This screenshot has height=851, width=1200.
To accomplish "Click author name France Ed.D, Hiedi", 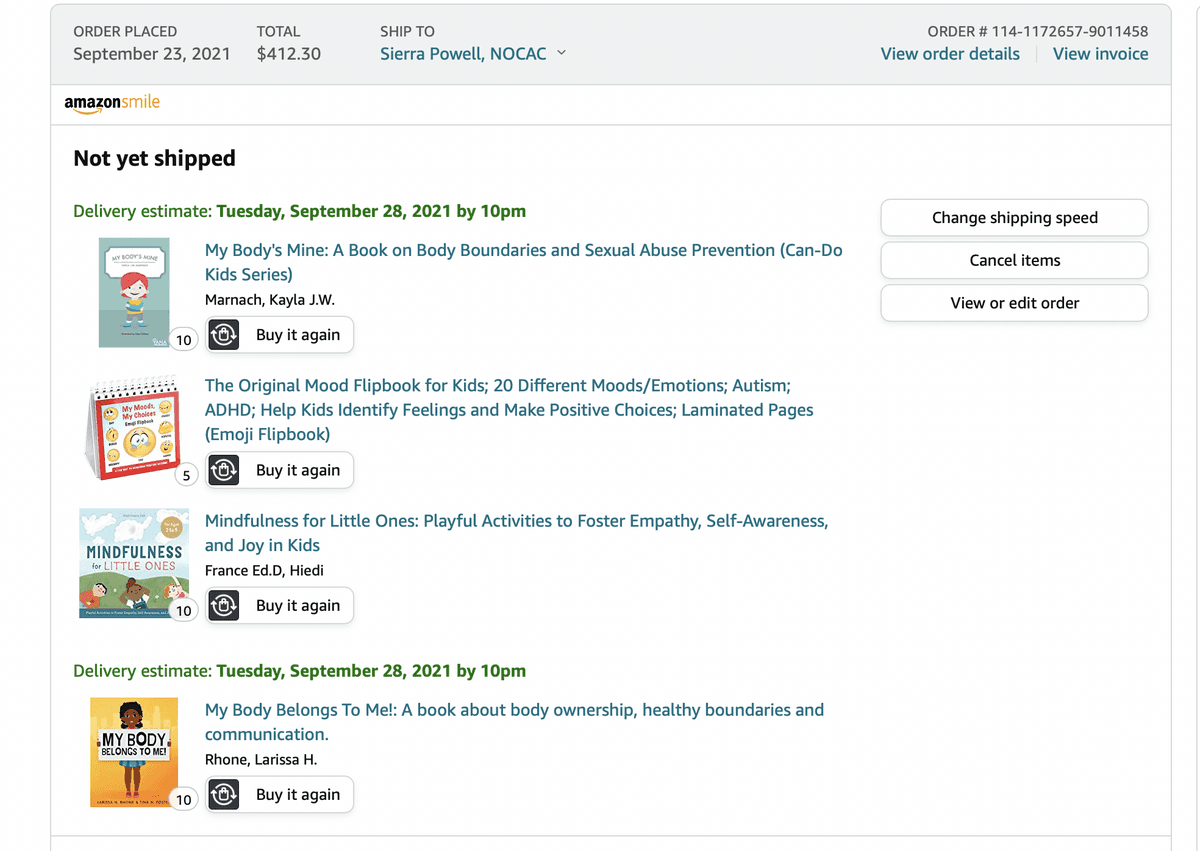I will click(x=264, y=571).
